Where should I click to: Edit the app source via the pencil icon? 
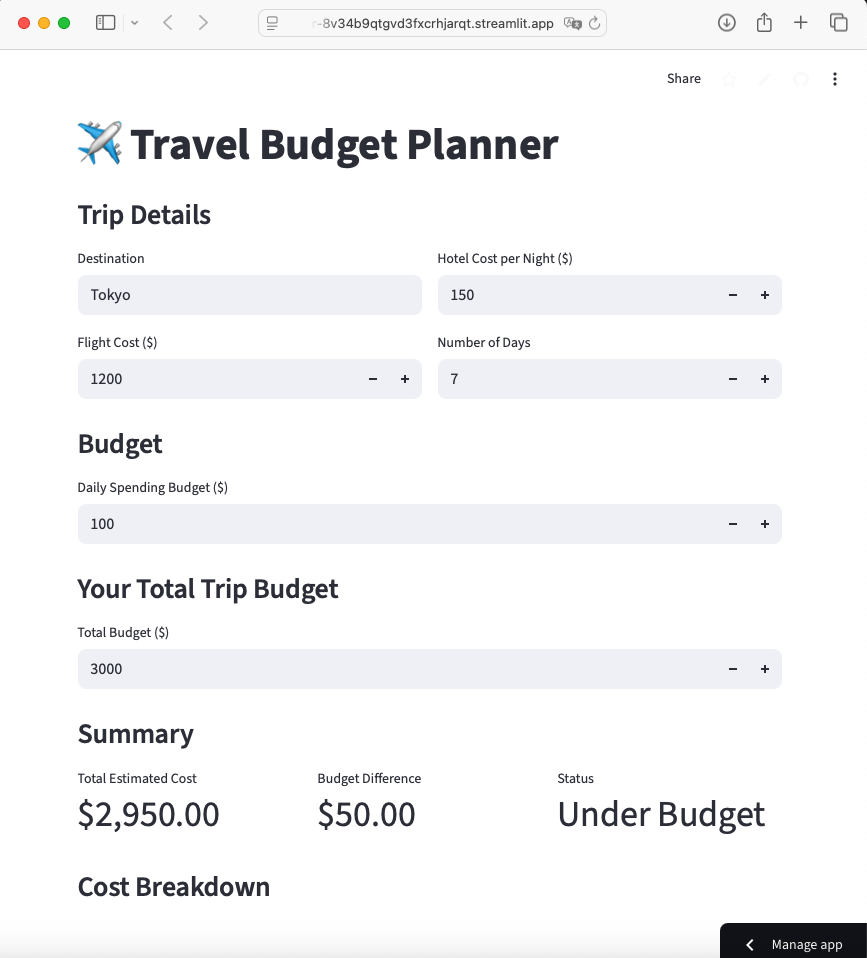pyautogui.click(x=764, y=79)
